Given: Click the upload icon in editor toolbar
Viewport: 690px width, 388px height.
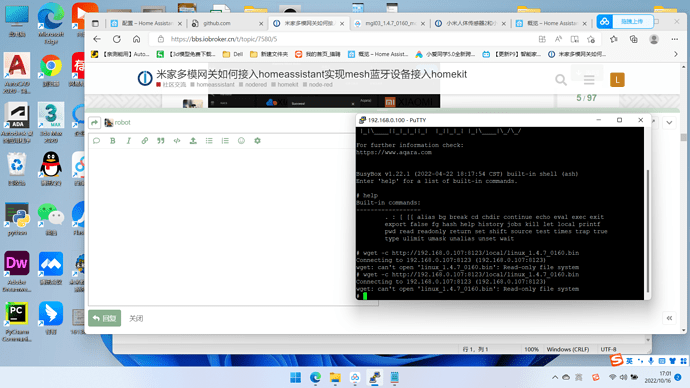Looking at the screenshot, I should pyautogui.click(x=193, y=141).
